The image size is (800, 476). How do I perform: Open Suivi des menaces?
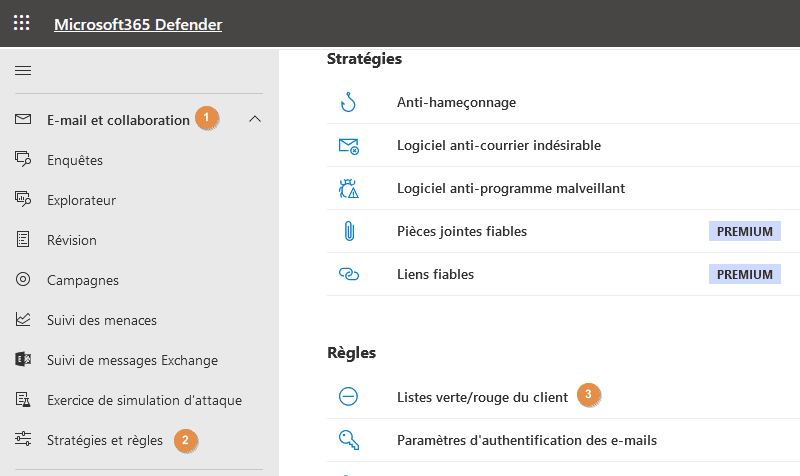coord(102,320)
